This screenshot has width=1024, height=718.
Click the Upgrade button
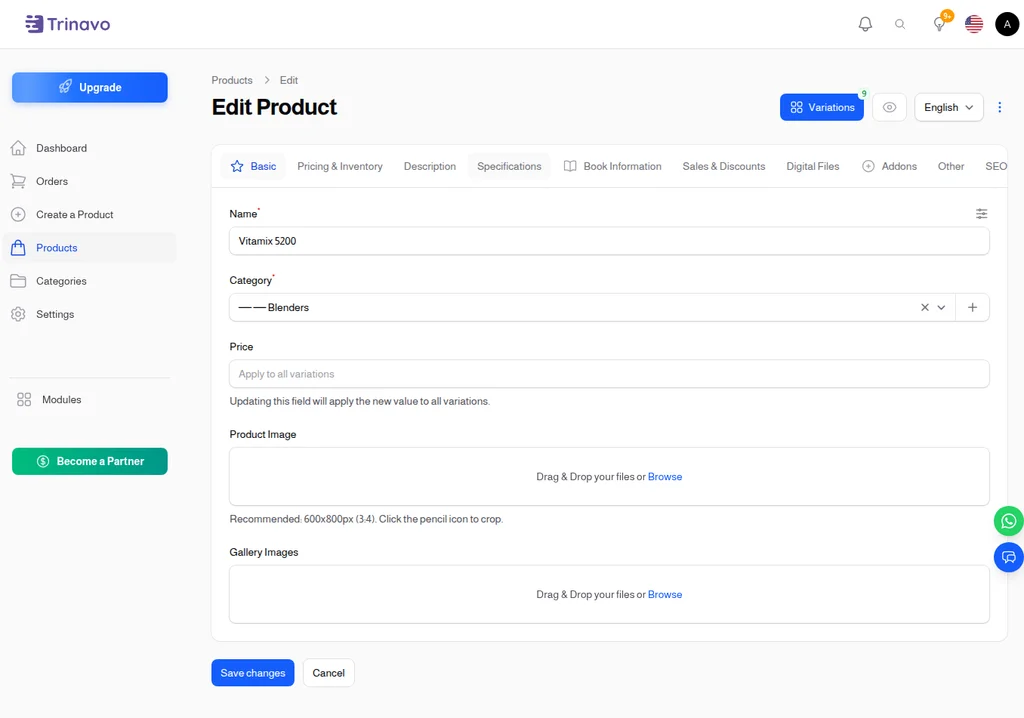tap(89, 88)
